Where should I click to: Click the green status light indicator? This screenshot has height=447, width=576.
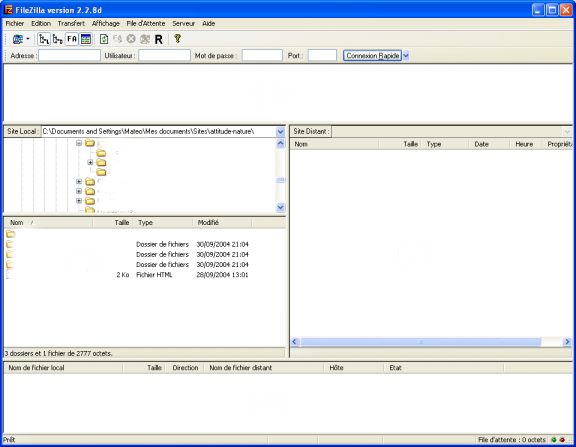(x=554, y=440)
